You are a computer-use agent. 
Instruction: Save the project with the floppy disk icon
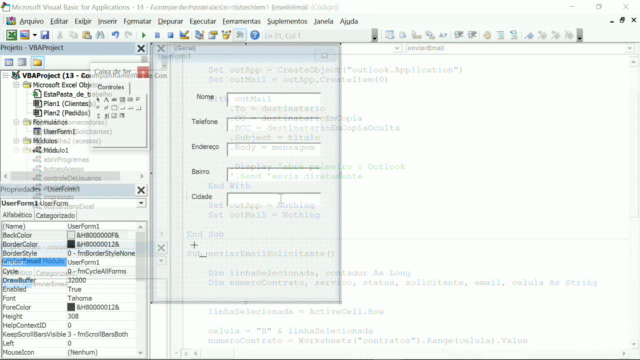tap(45, 35)
